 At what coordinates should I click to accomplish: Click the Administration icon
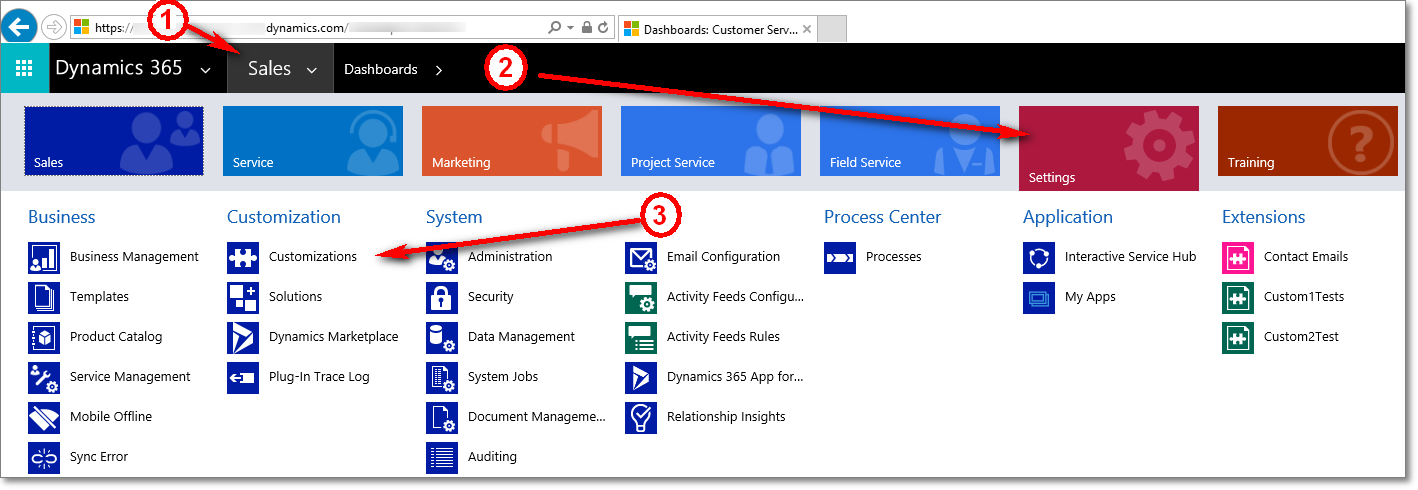click(442, 257)
